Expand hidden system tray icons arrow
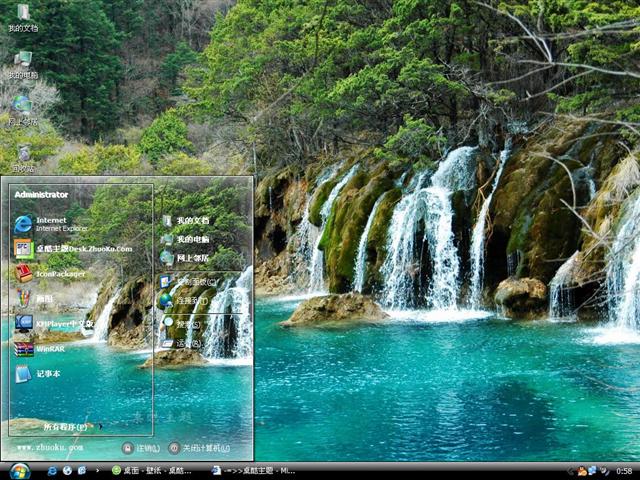Screen dimensions: 640x480 click(571, 471)
